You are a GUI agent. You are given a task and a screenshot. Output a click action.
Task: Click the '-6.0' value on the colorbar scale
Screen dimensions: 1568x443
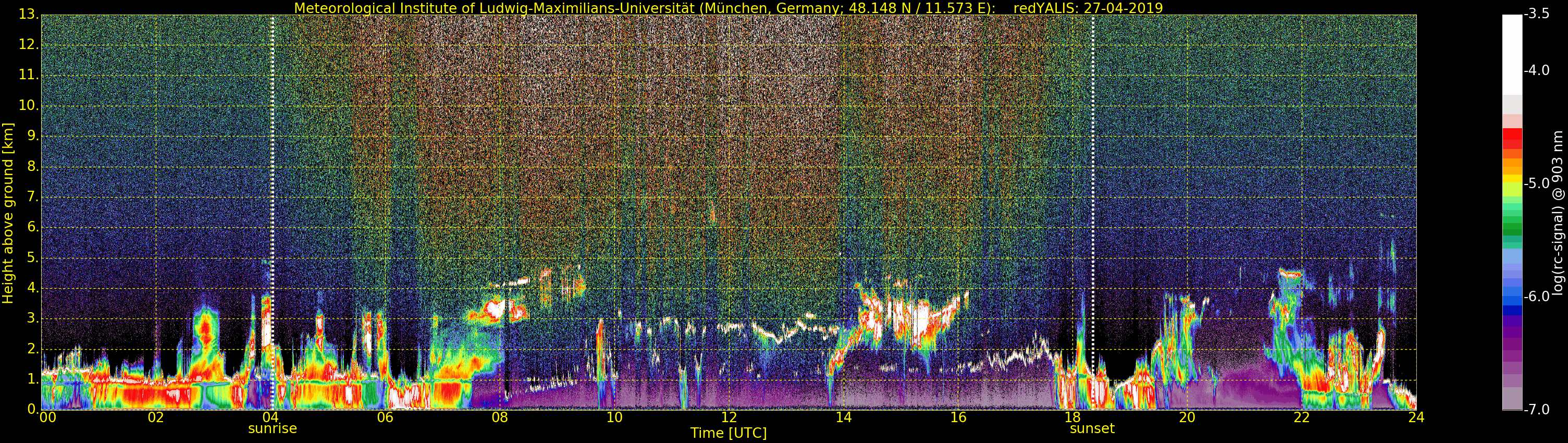click(1536, 297)
